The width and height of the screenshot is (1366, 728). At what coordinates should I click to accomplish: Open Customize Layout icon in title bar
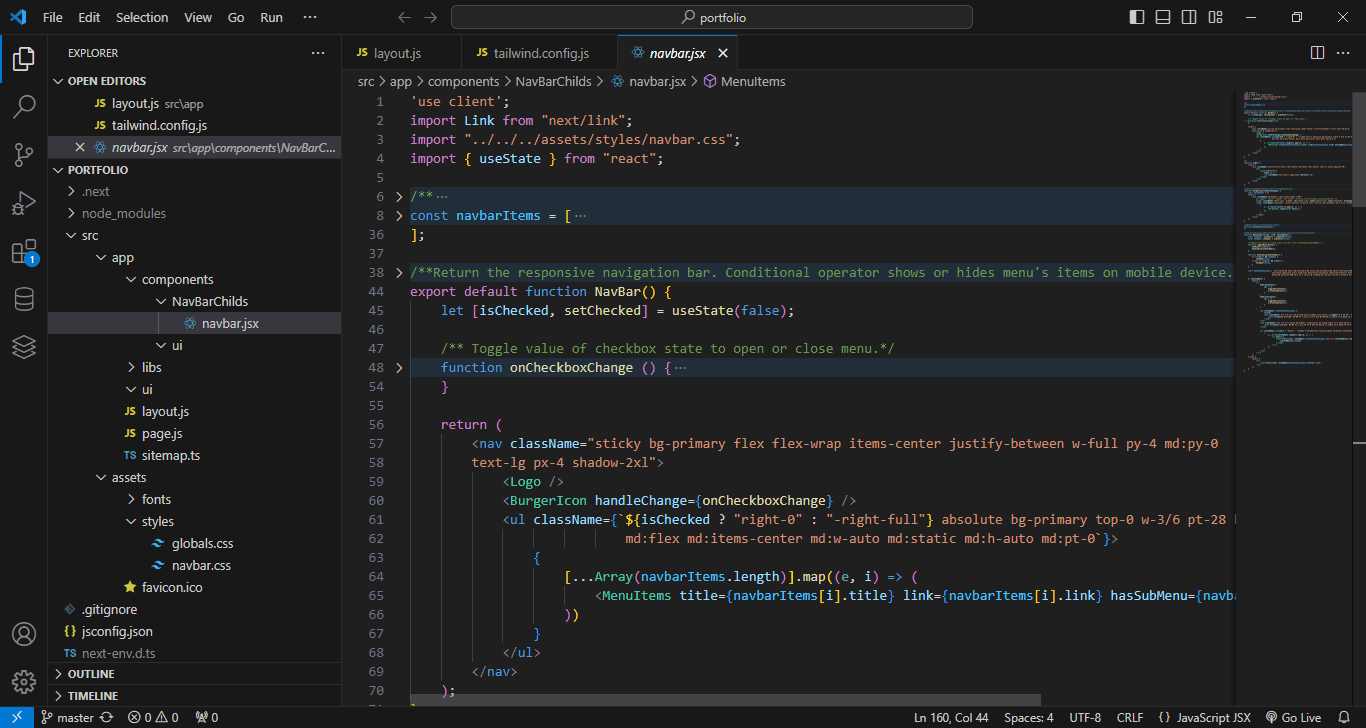(1215, 17)
